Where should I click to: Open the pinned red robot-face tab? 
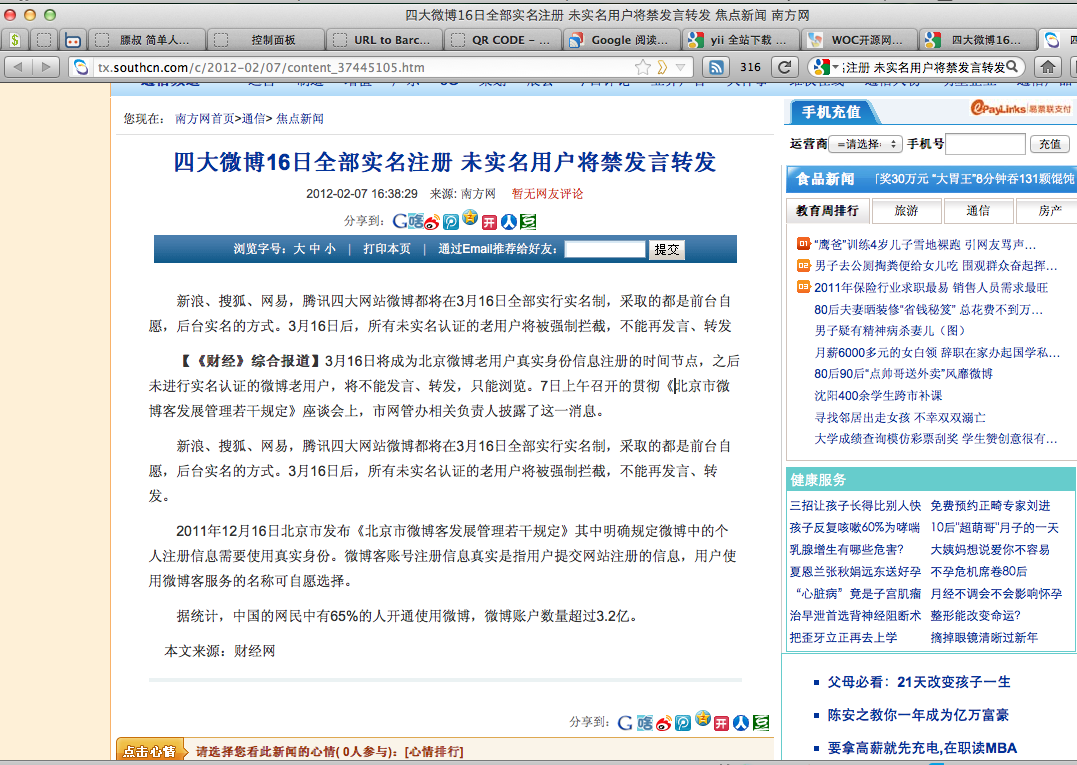coord(72,40)
